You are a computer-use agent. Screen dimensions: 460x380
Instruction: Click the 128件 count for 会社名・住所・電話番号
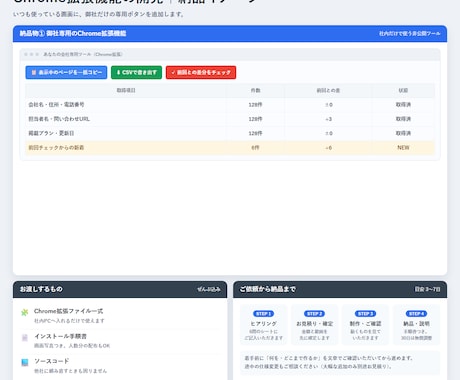point(255,105)
